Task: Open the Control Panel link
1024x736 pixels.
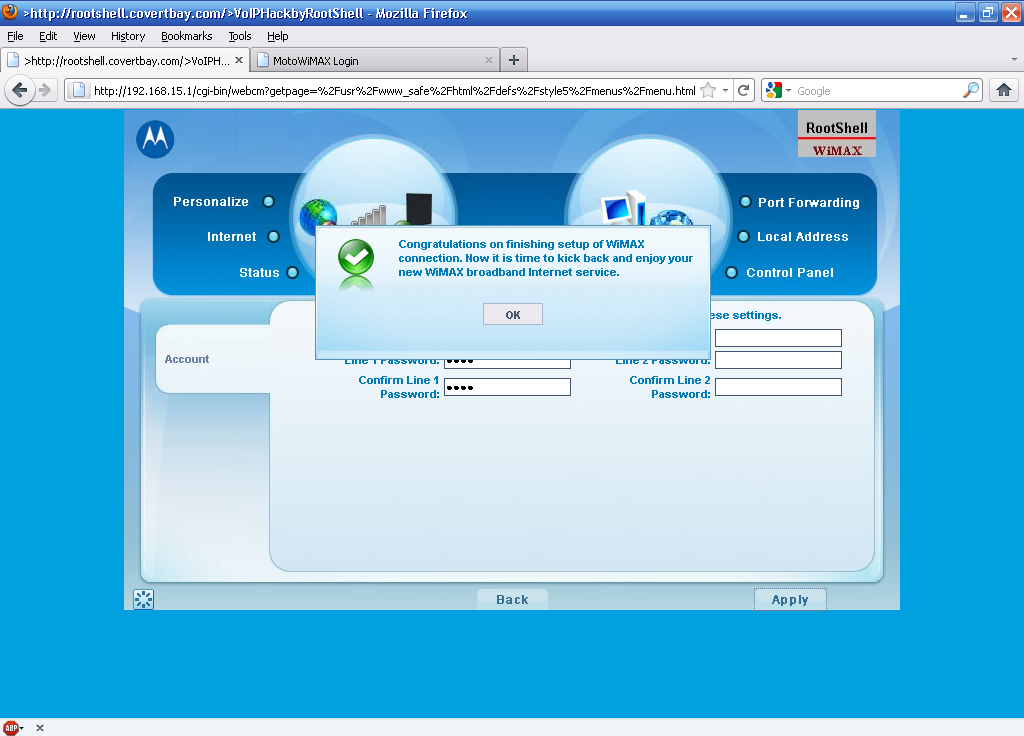Action: [x=790, y=272]
